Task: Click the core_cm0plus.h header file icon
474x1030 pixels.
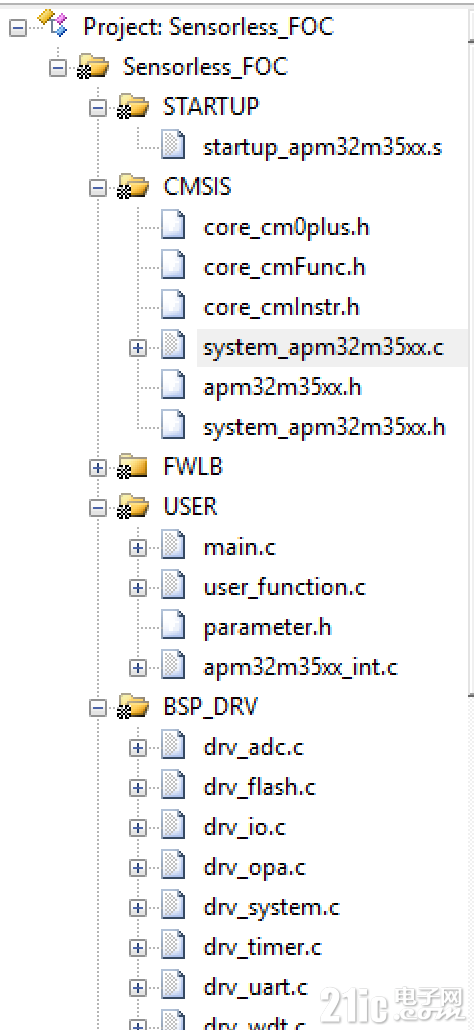Action: pos(173,225)
